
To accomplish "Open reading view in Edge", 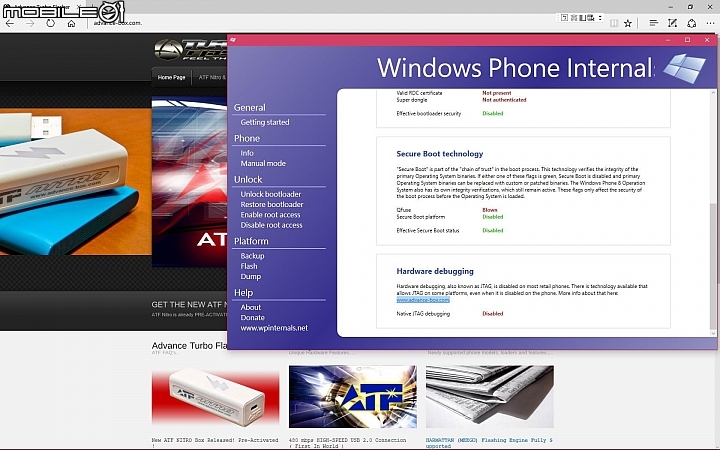I will tap(614, 23).
